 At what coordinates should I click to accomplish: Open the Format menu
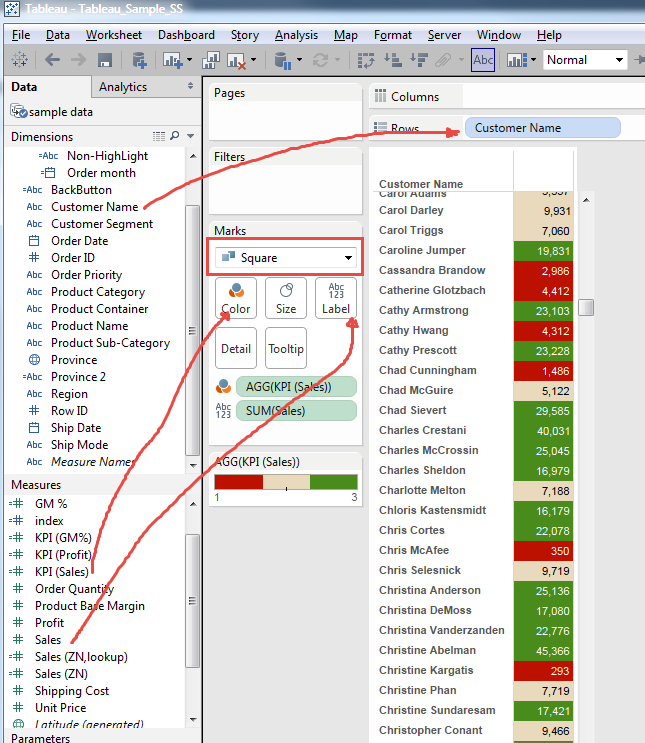tap(393, 35)
